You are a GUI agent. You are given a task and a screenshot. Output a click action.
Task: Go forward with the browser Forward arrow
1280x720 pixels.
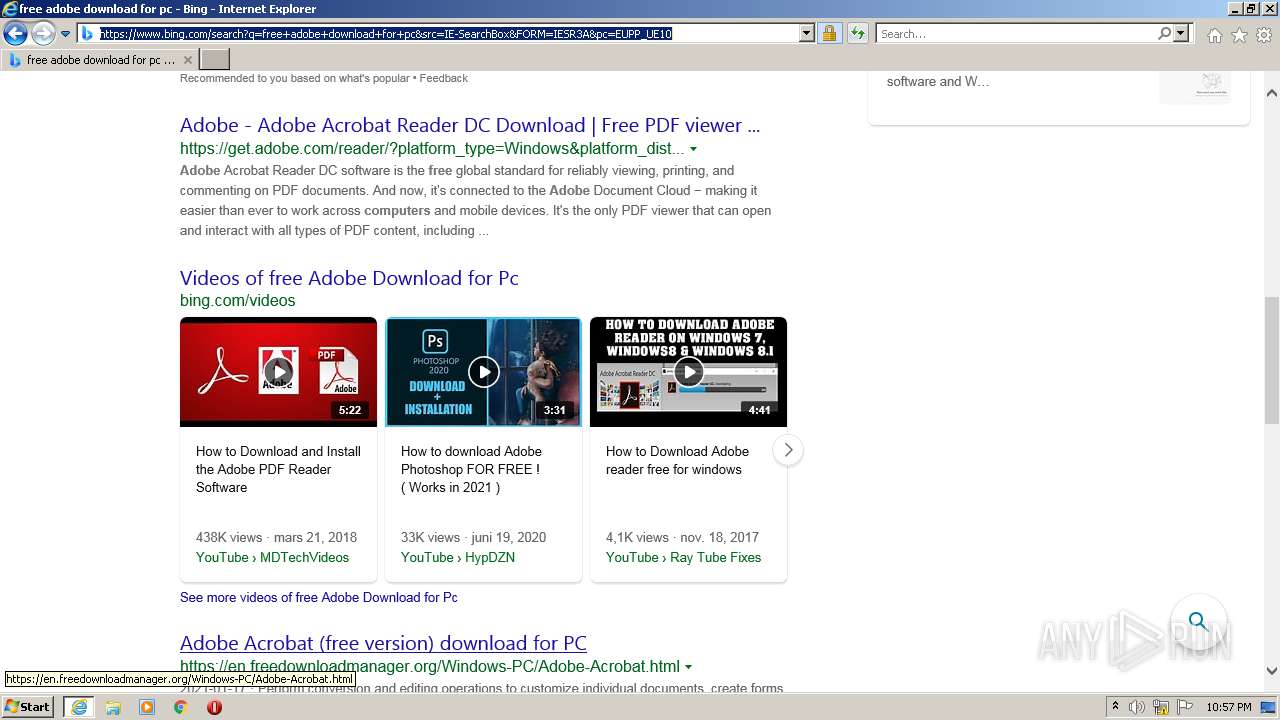pos(43,34)
